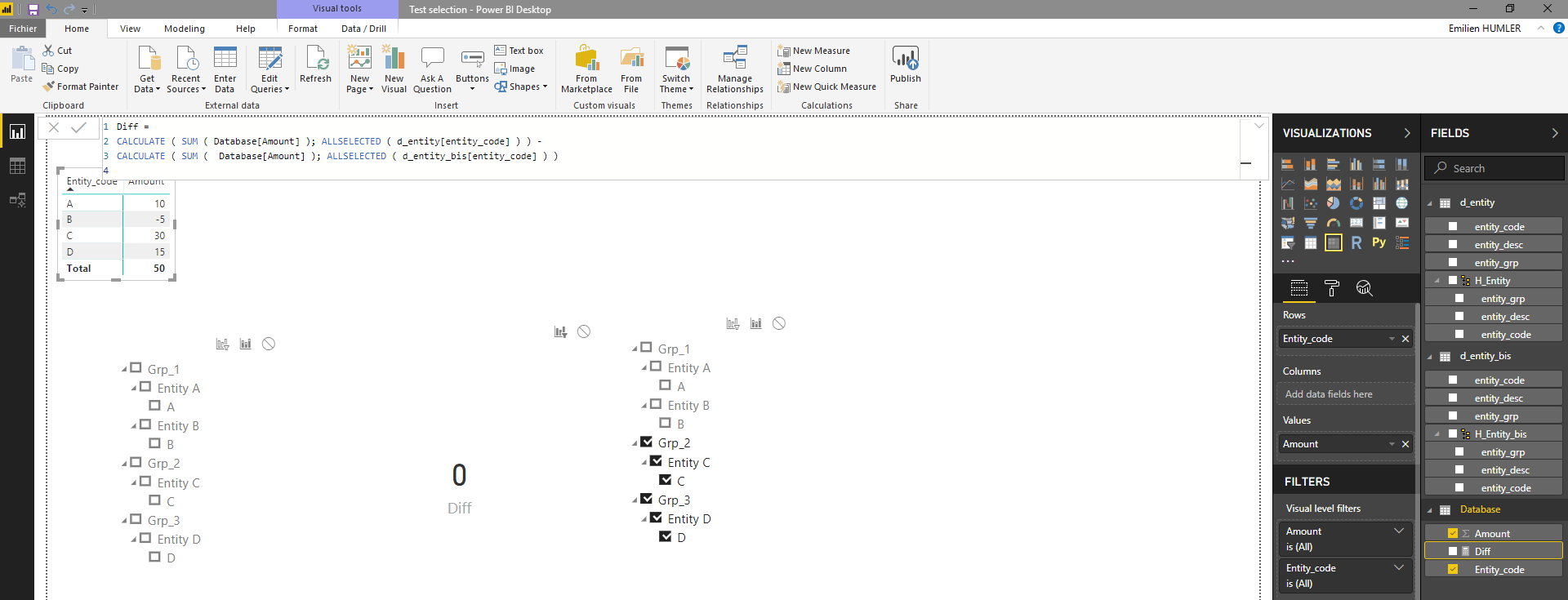The height and width of the screenshot is (600, 1568).
Task: Click New Measure in Calculations
Action: [x=814, y=51]
